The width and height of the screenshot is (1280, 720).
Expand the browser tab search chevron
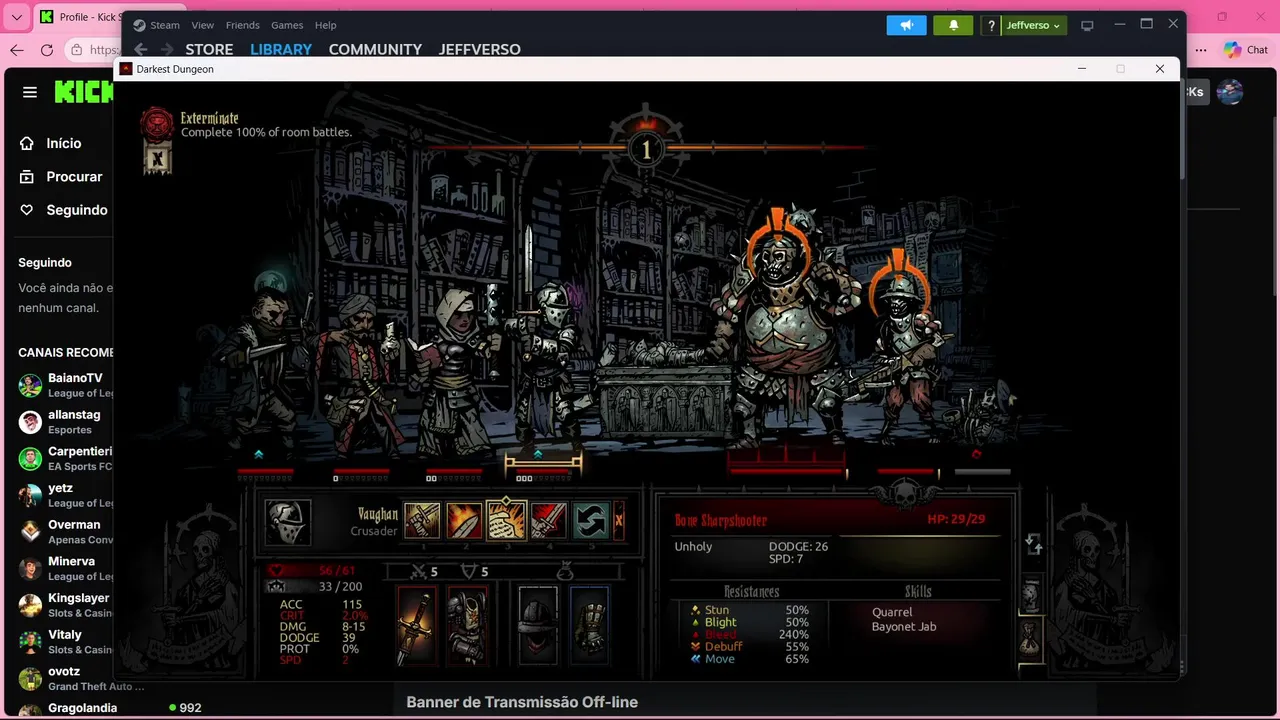(x=17, y=17)
